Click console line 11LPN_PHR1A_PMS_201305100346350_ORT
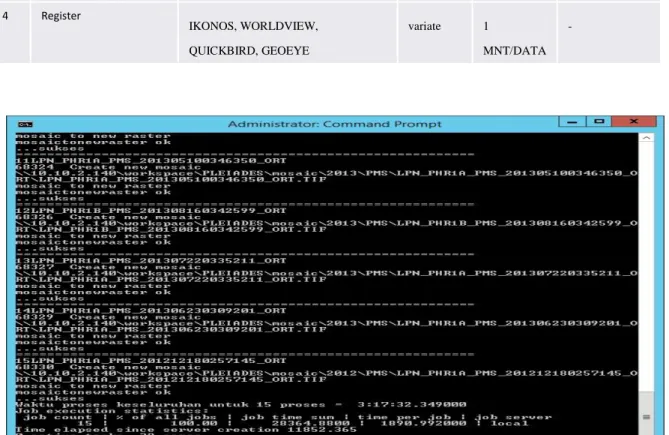The image size is (669, 435). coord(151,161)
